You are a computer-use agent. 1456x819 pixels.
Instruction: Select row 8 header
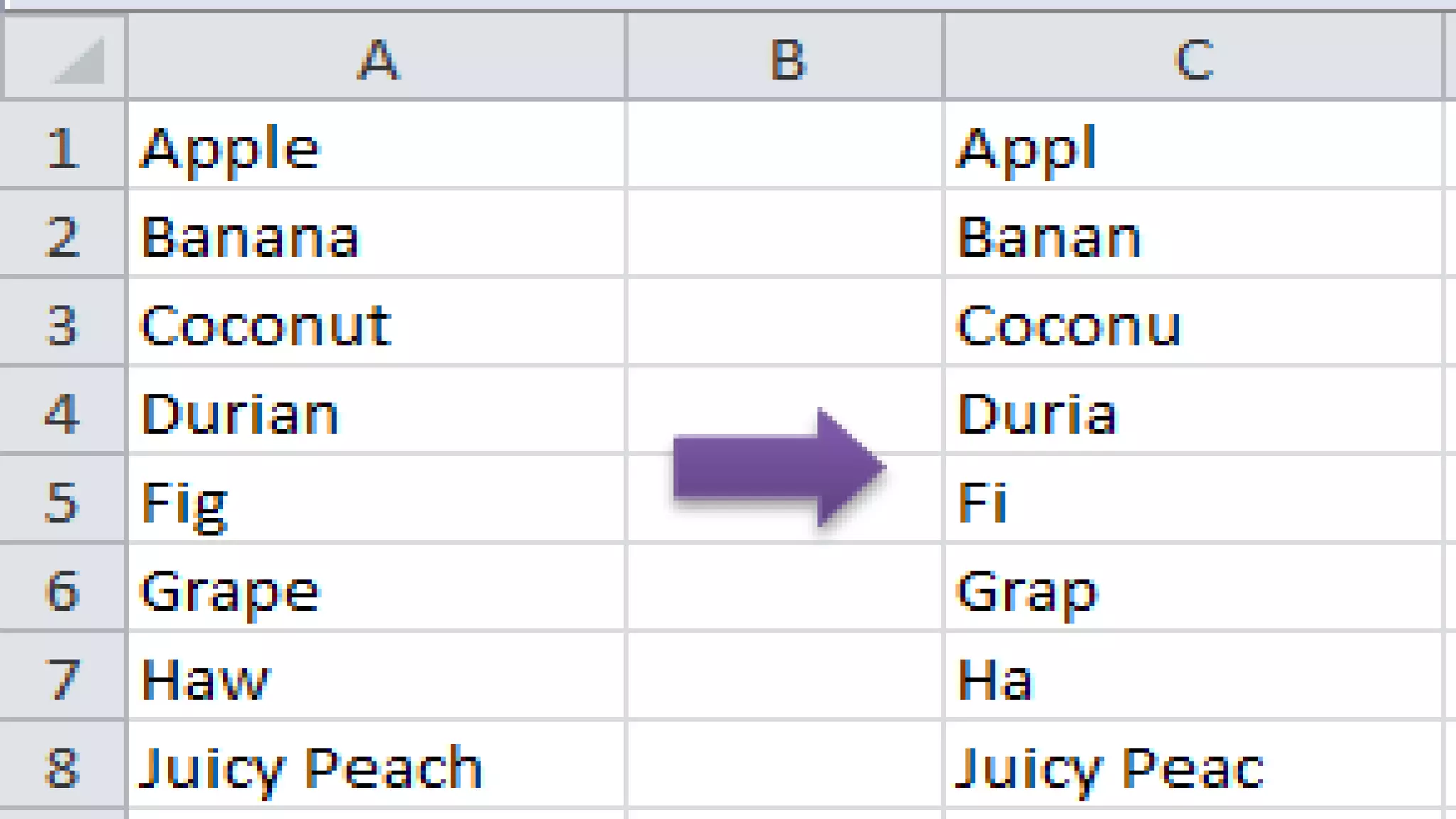63,766
